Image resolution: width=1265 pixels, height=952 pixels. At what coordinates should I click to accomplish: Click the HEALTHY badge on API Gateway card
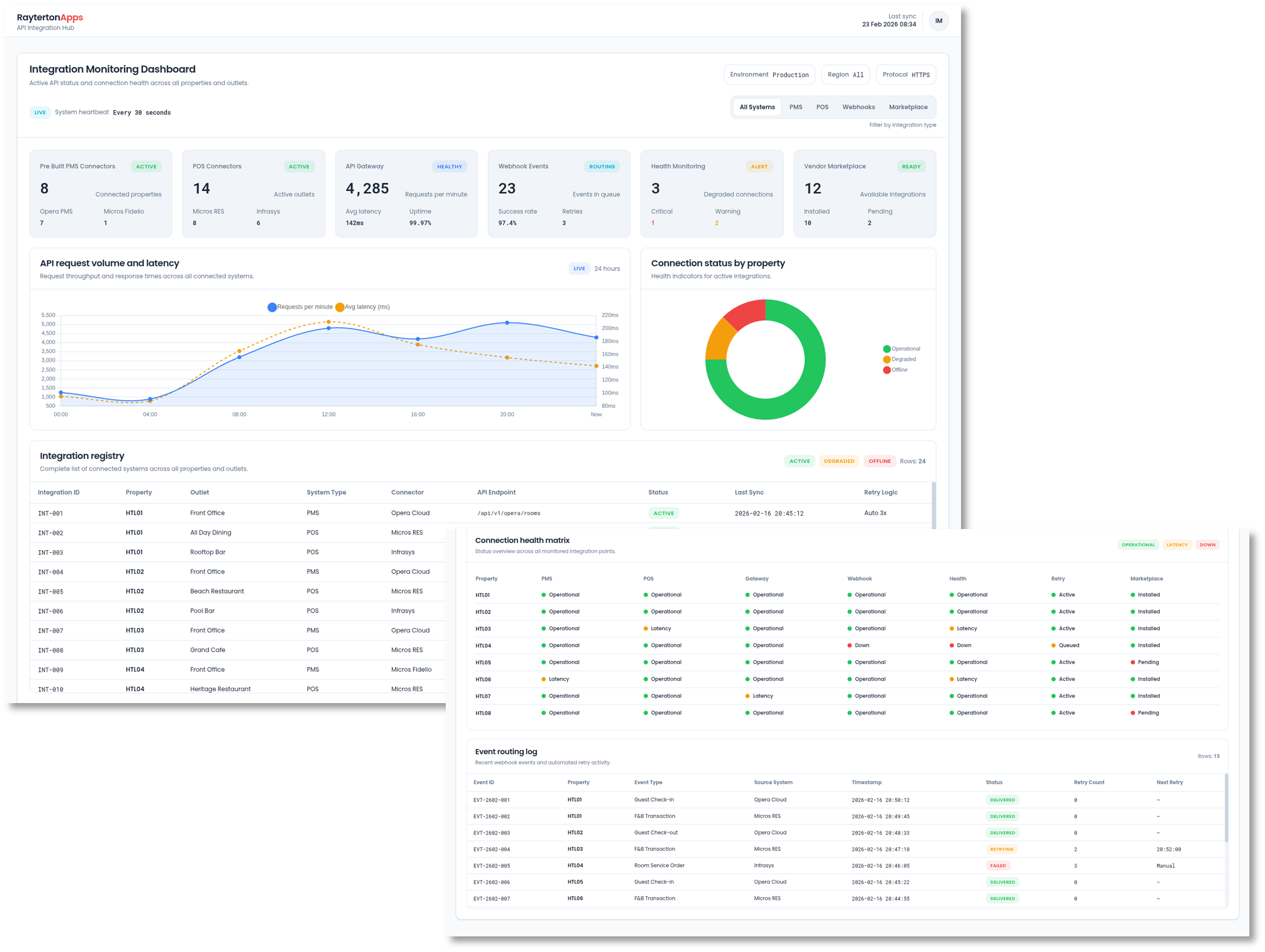(450, 166)
